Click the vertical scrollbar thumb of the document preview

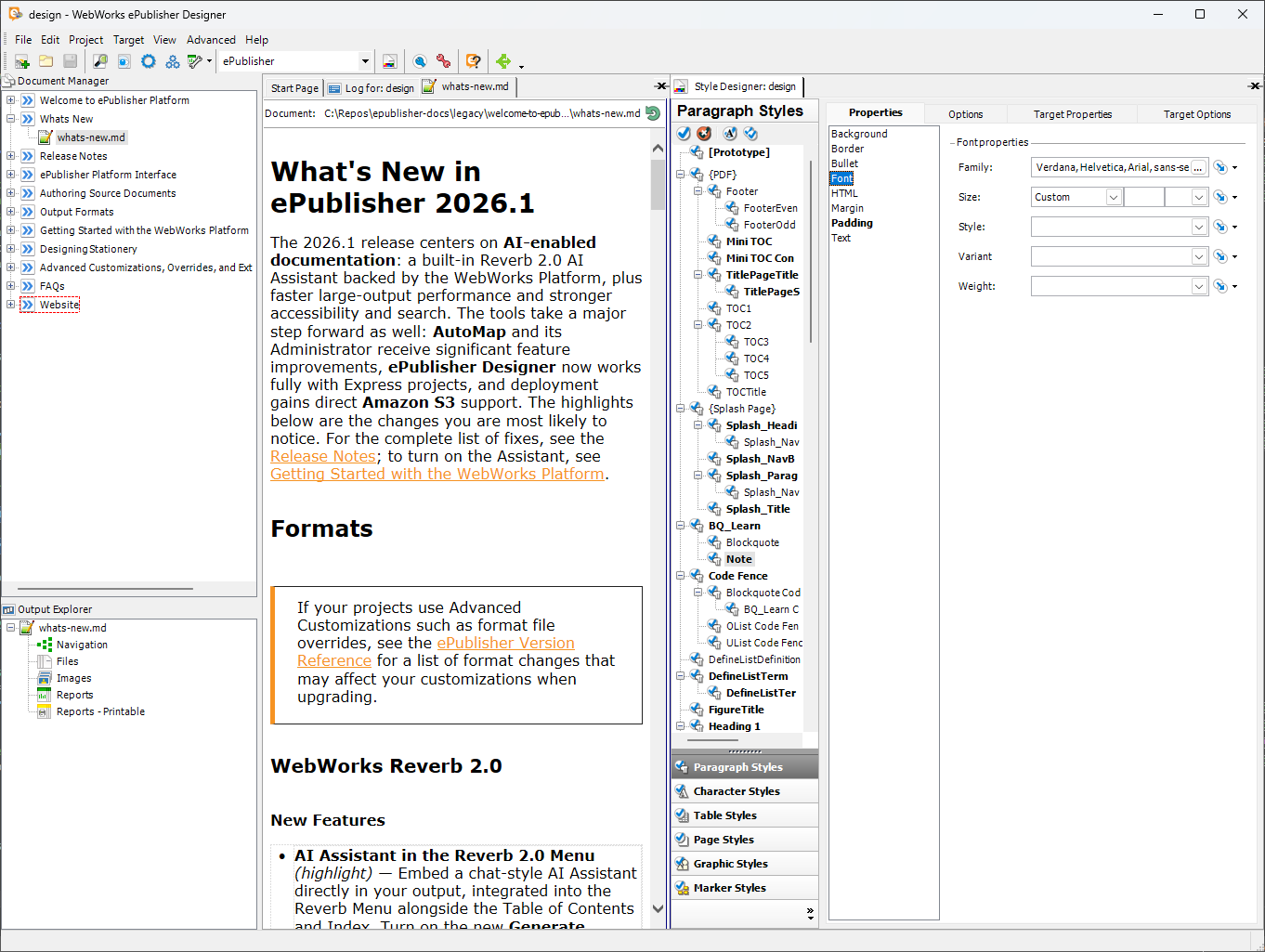coord(659,184)
